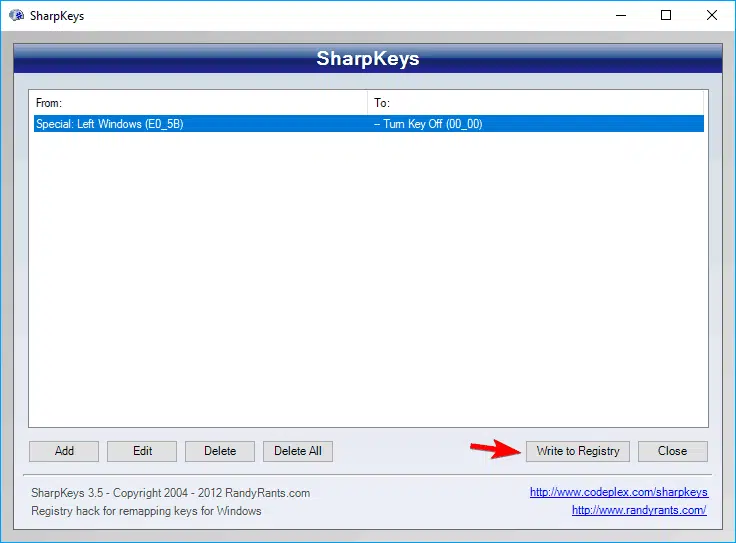
Task: Open the randyrants.com link
Action: pyautogui.click(x=639, y=510)
